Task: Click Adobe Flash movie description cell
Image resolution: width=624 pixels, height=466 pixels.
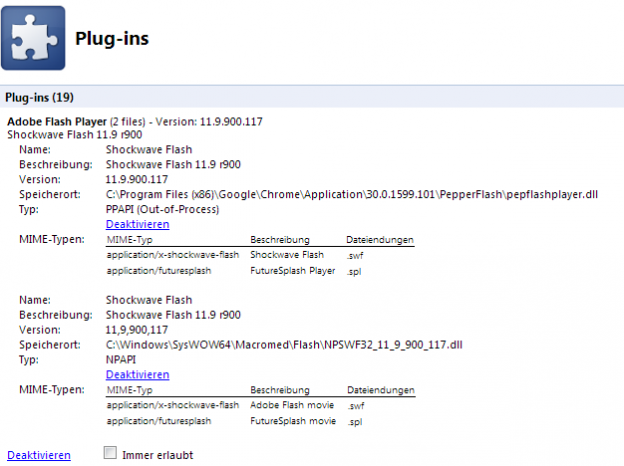Action: coord(292,405)
